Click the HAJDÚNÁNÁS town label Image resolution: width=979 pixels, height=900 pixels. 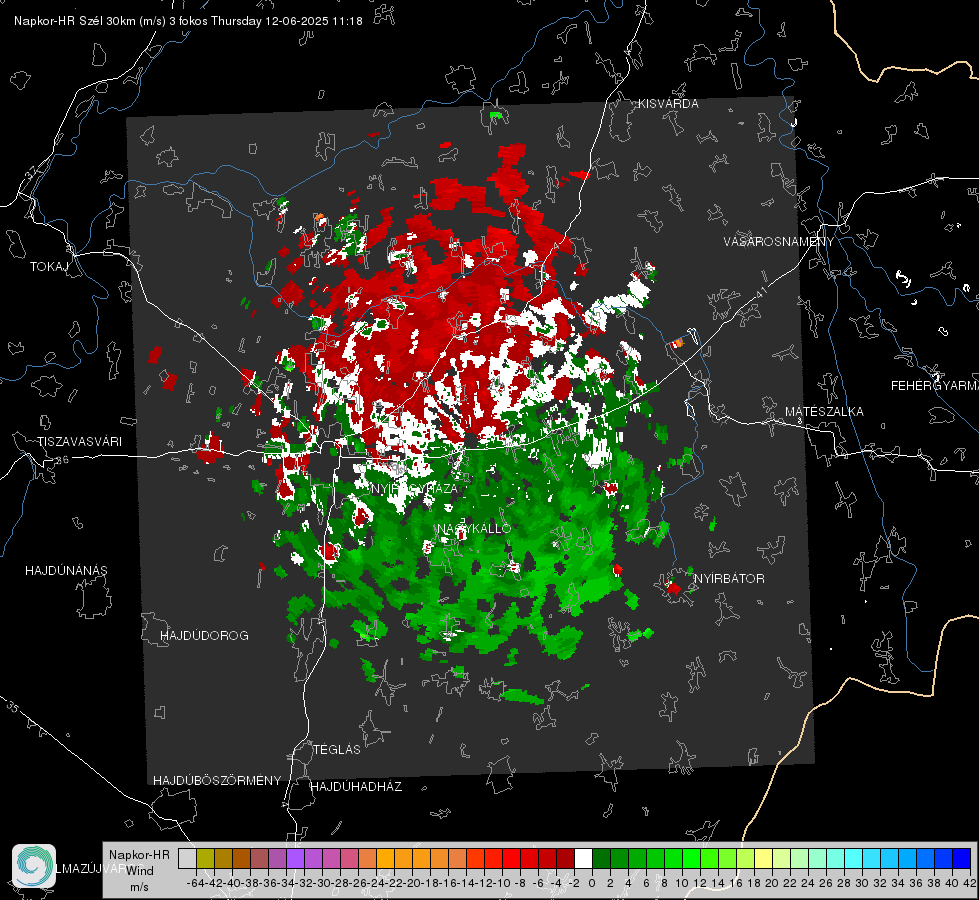pos(66,571)
